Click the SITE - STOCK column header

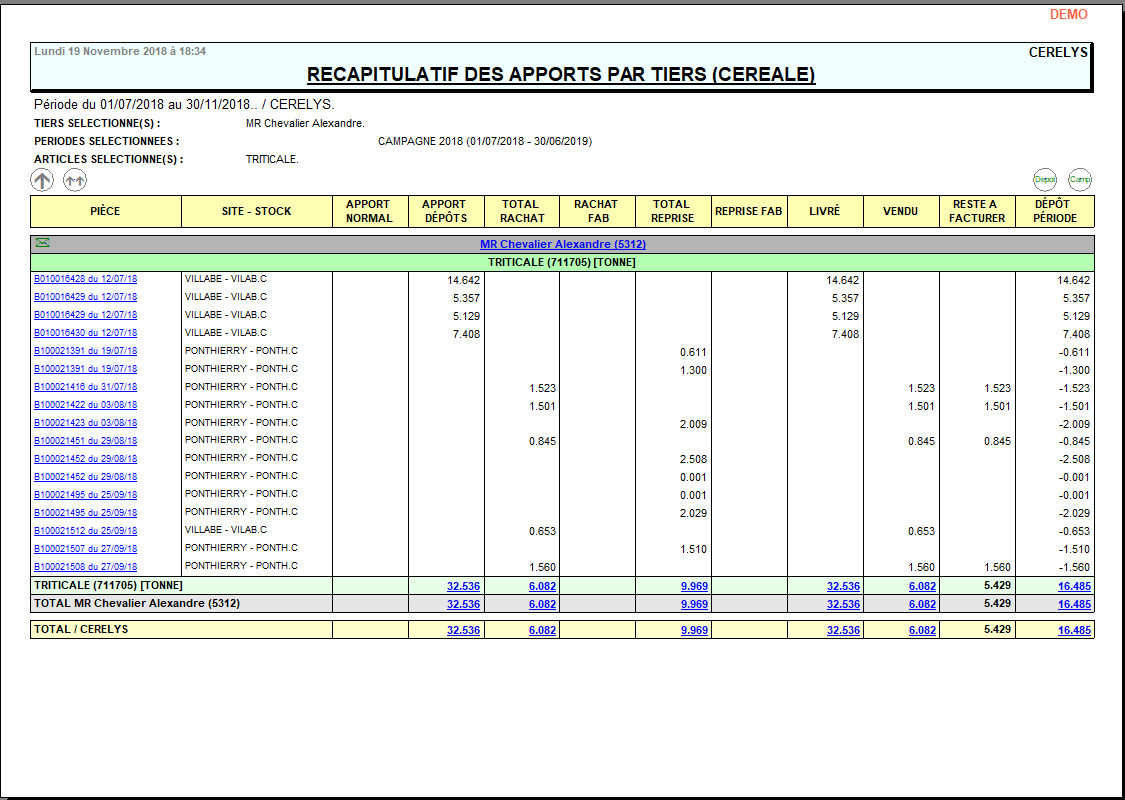[257, 211]
